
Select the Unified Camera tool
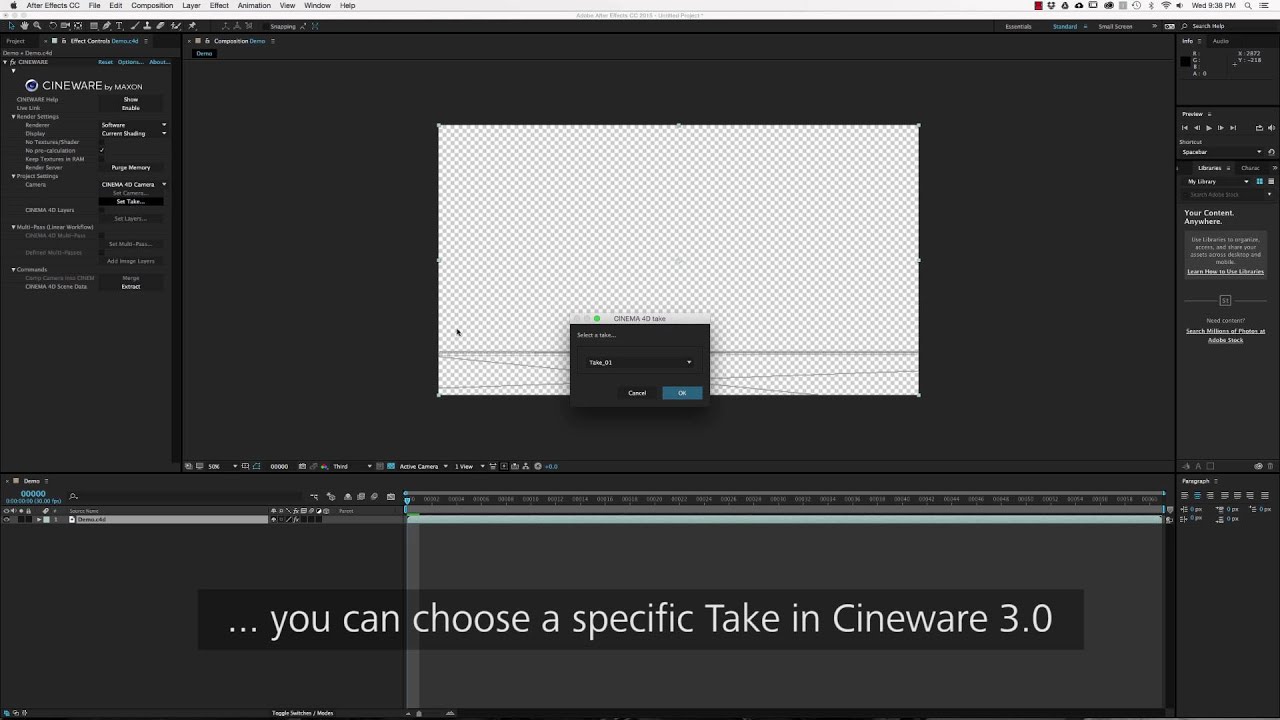click(x=65, y=26)
